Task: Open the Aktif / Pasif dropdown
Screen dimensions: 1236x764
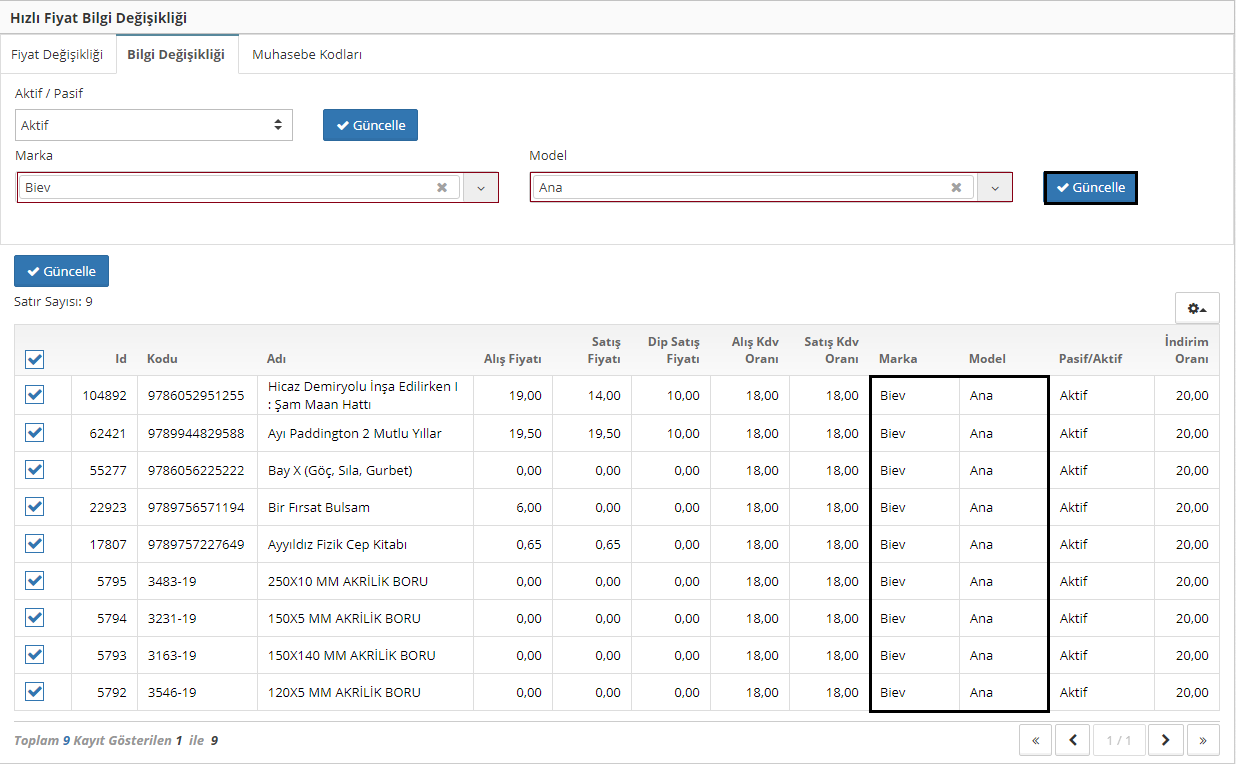Action: pyautogui.click(x=153, y=125)
